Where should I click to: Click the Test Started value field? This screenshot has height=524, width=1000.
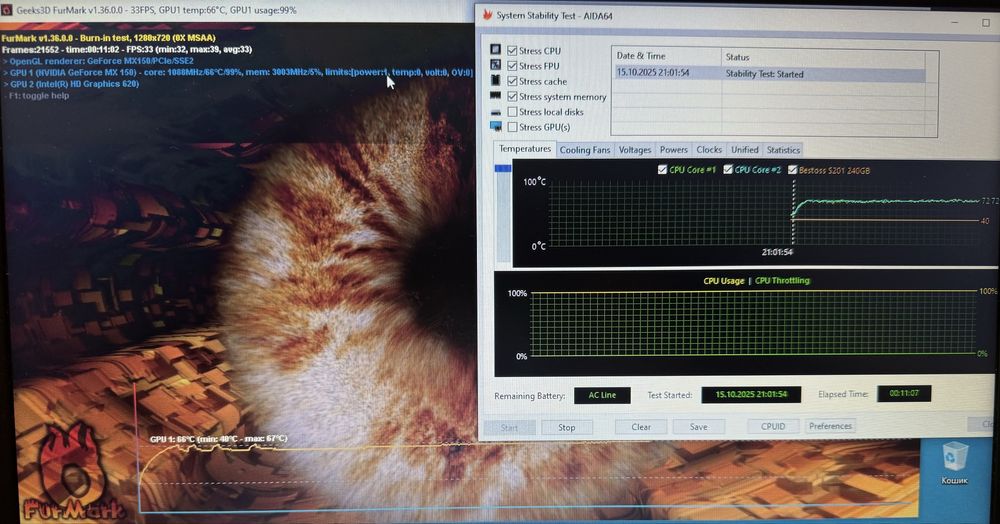coord(751,395)
